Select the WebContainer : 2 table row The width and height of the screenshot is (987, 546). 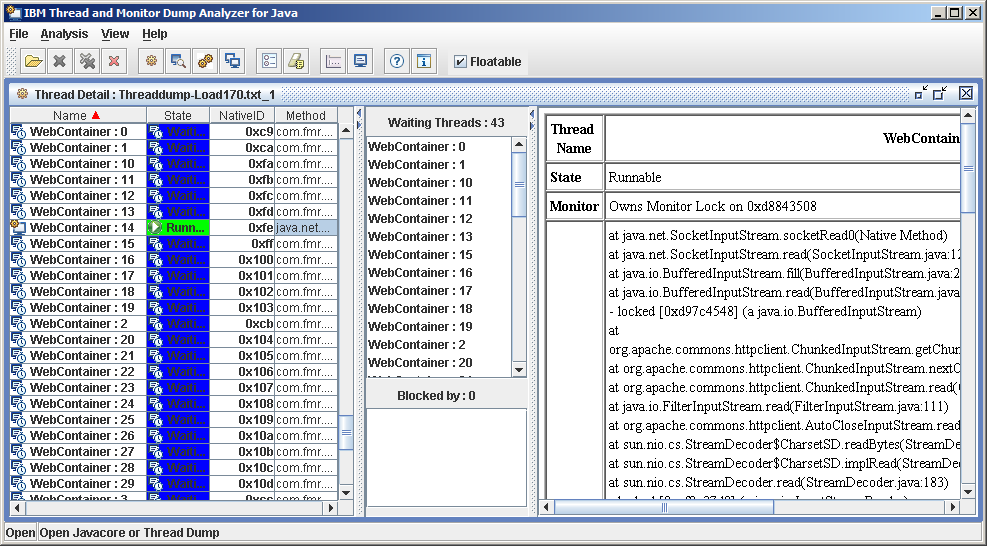click(78, 324)
